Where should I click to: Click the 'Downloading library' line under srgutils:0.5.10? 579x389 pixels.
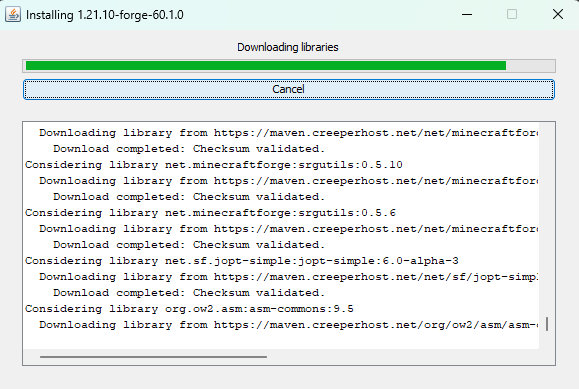[289, 181]
